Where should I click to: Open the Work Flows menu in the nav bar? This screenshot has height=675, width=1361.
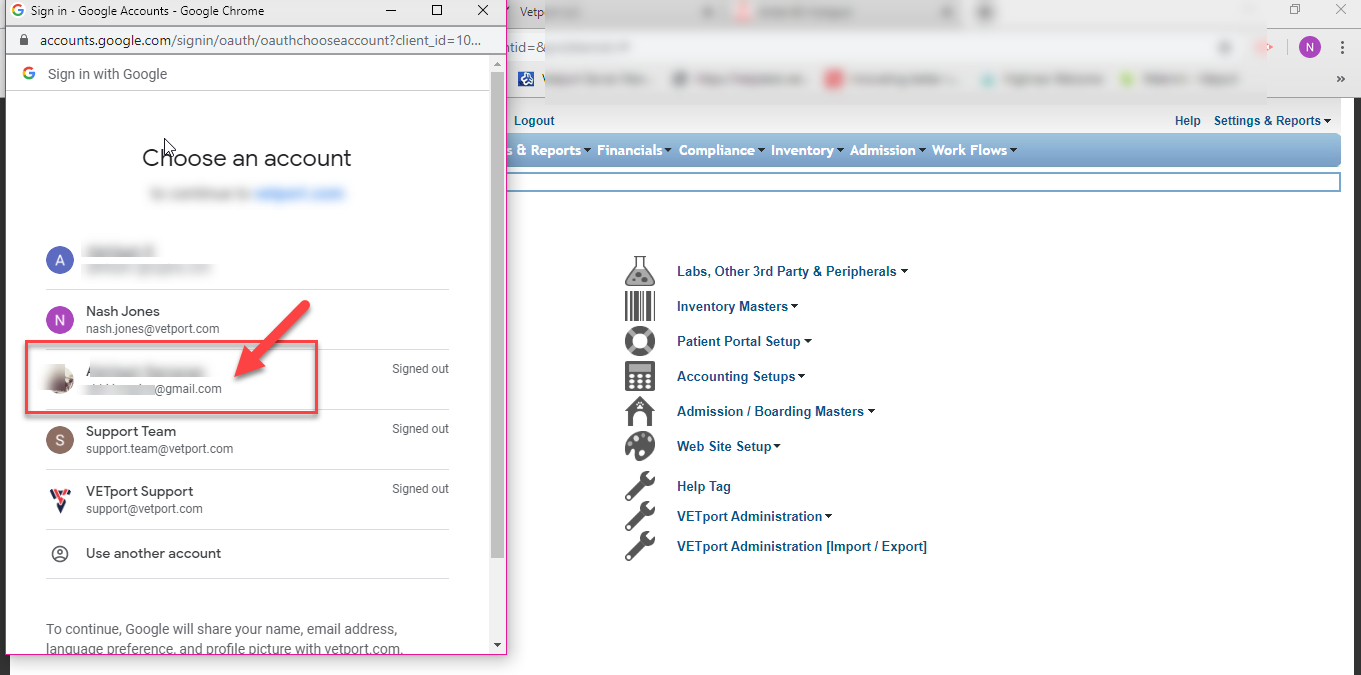click(x=974, y=150)
